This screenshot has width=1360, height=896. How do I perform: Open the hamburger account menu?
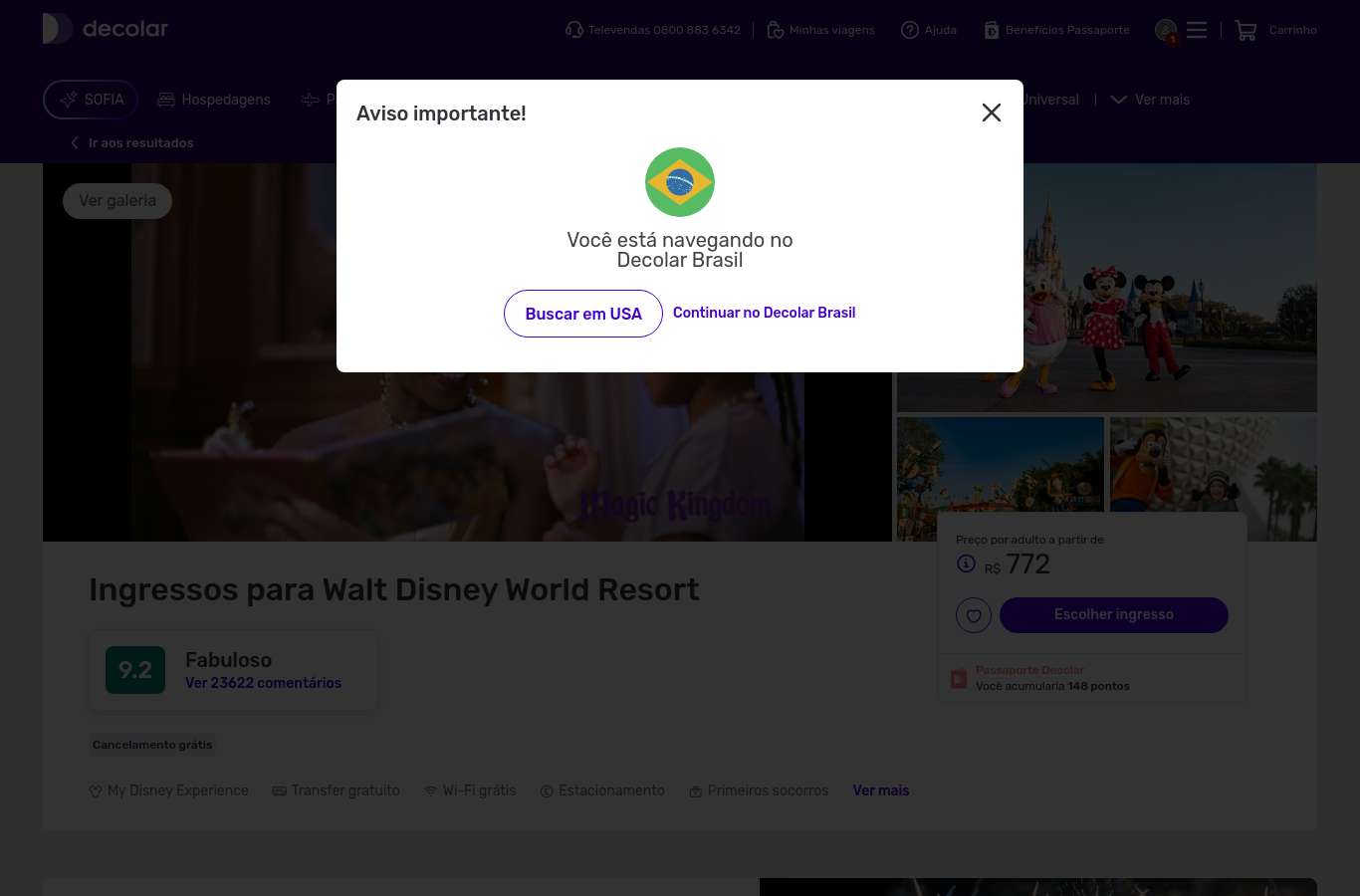[1197, 30]
